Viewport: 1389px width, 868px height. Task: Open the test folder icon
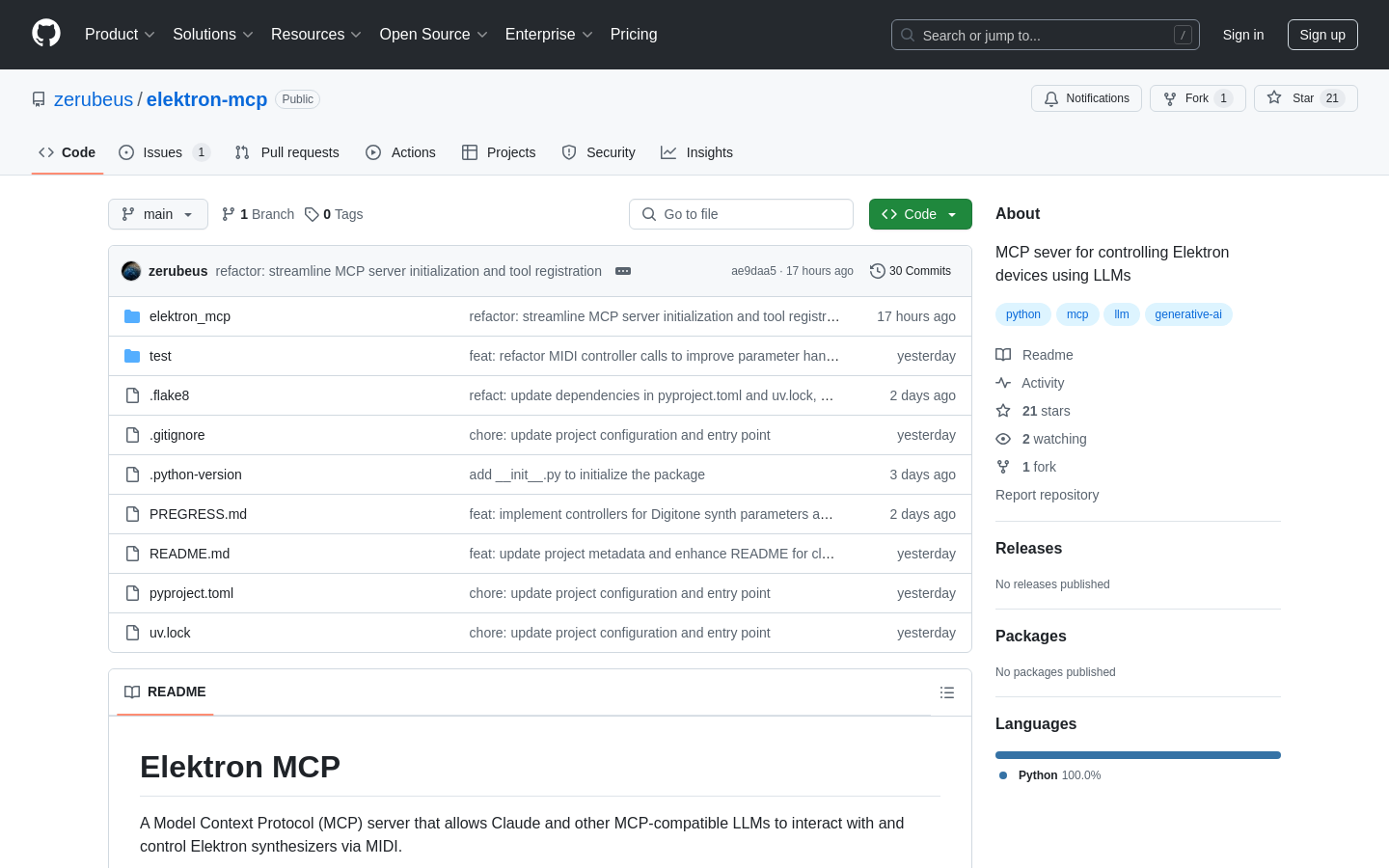(132, 356)
